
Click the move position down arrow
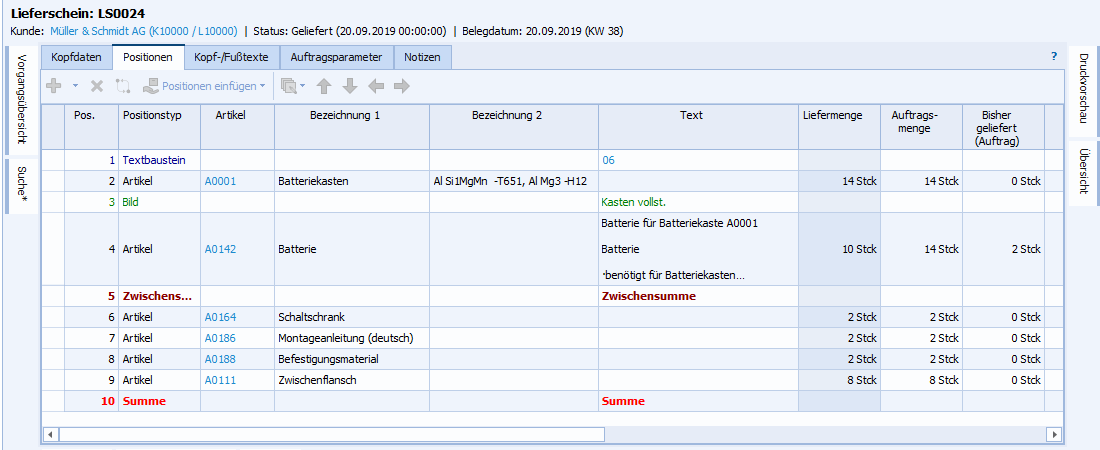pos(350,87)
